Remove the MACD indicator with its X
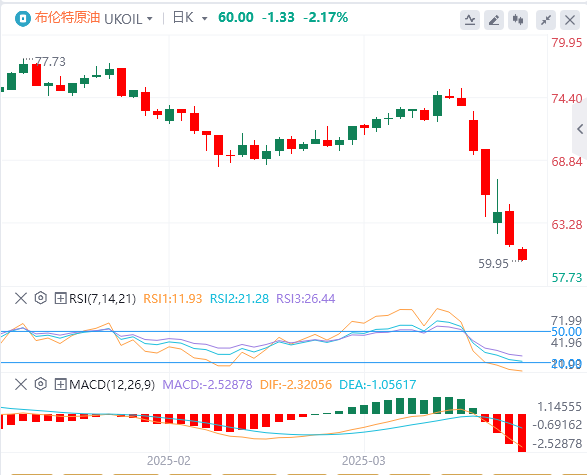587x475 pixels. 21,384
